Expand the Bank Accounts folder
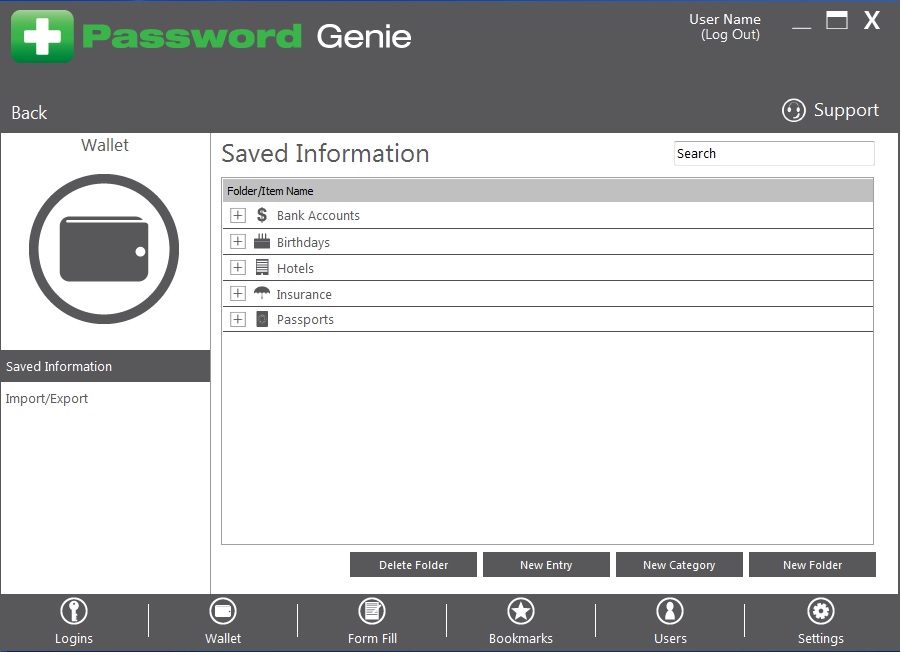The height and width of the screenshot is (652, 902). coord(238,215)
